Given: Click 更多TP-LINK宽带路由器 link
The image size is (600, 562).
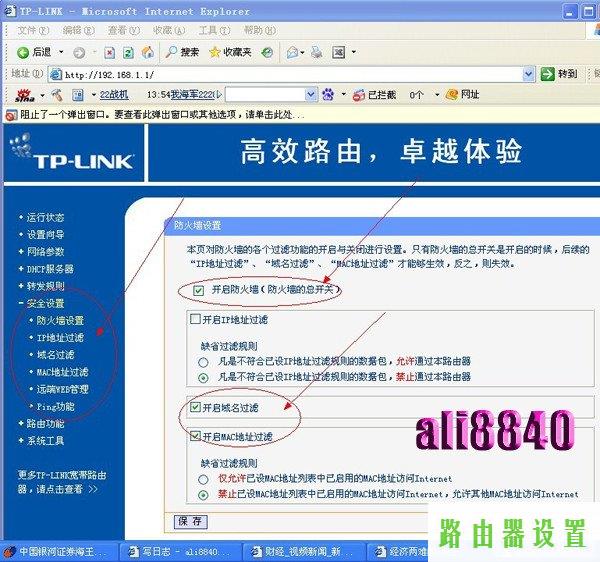Looking at the screenshot, I should click(x=61, y=482).
